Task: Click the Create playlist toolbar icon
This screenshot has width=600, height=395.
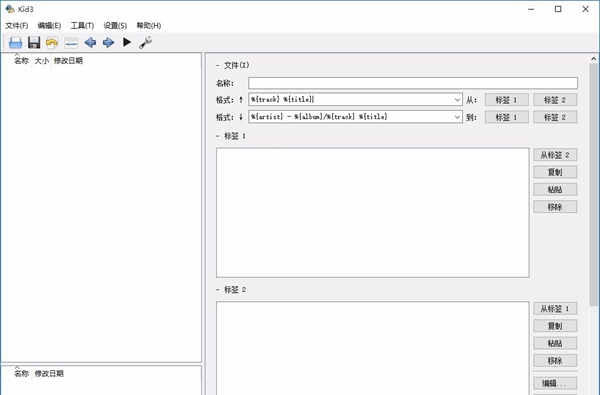Action: [71, 42]
